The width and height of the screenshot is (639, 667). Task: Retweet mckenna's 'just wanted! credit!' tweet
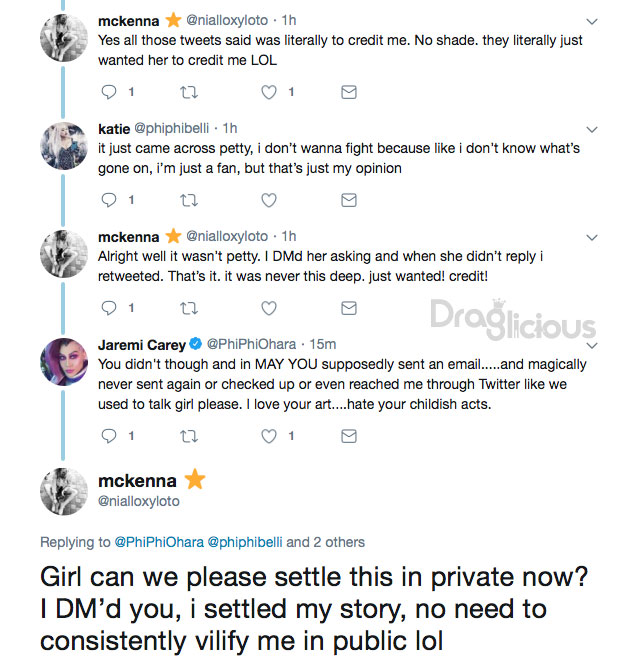coord(188,308)
